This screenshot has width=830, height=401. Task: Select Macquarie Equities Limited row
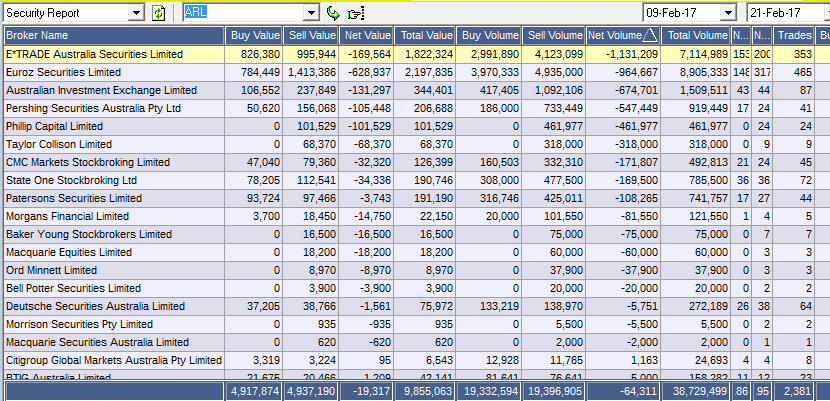(x=415, y=252)
